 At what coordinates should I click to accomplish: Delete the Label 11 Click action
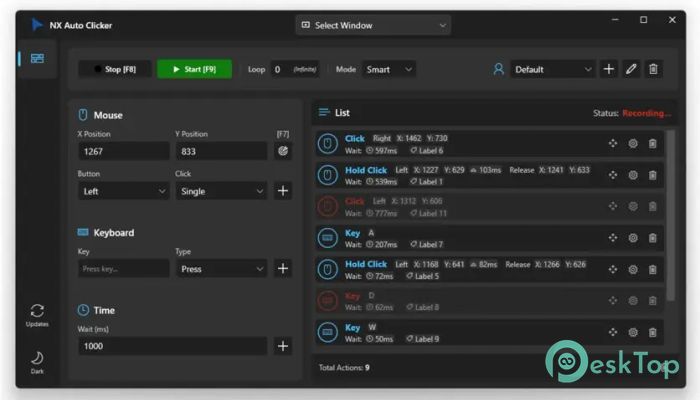(x=653, y=206)
